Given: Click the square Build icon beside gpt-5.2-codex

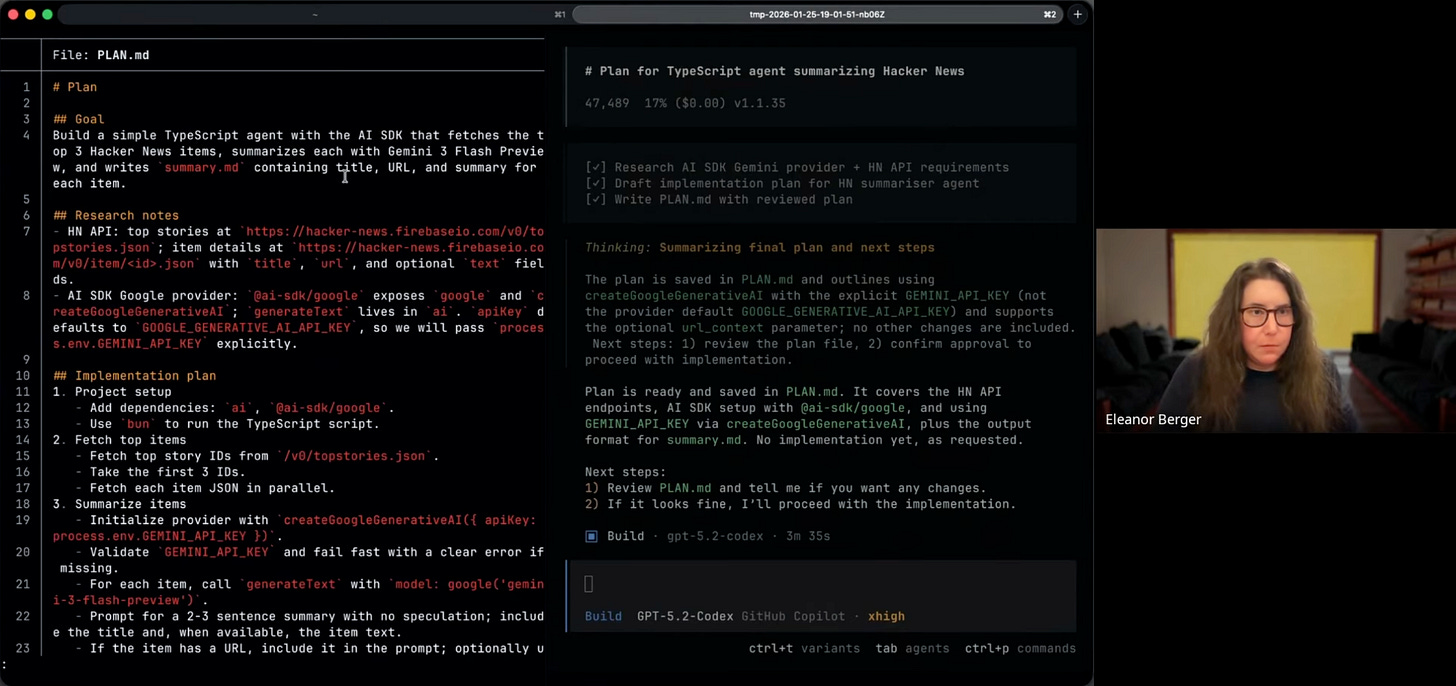Looking at the screenshot, I should (x=591, y=536).
